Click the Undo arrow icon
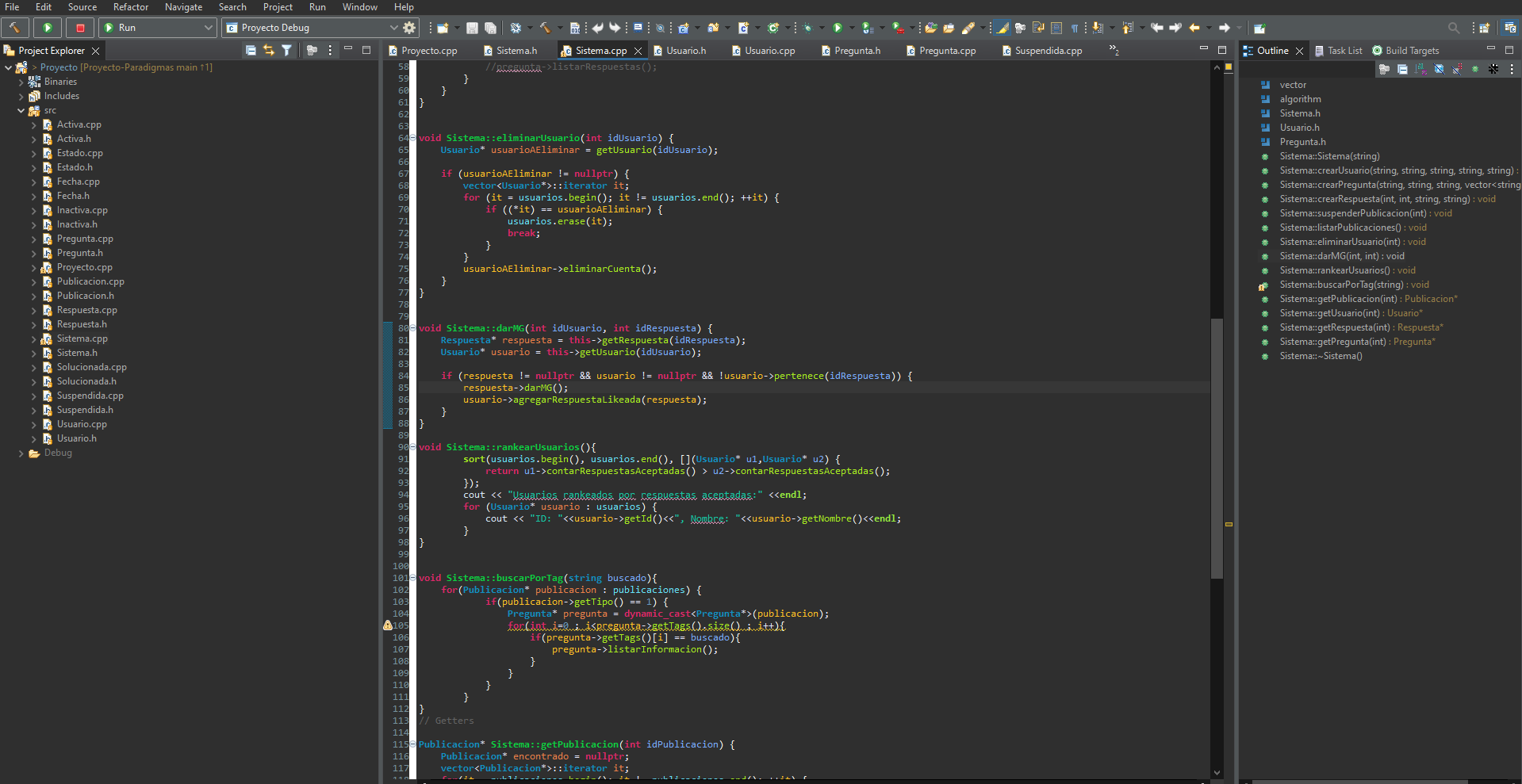This screenshot has height=784, width=1522. [x=597, y=28]
